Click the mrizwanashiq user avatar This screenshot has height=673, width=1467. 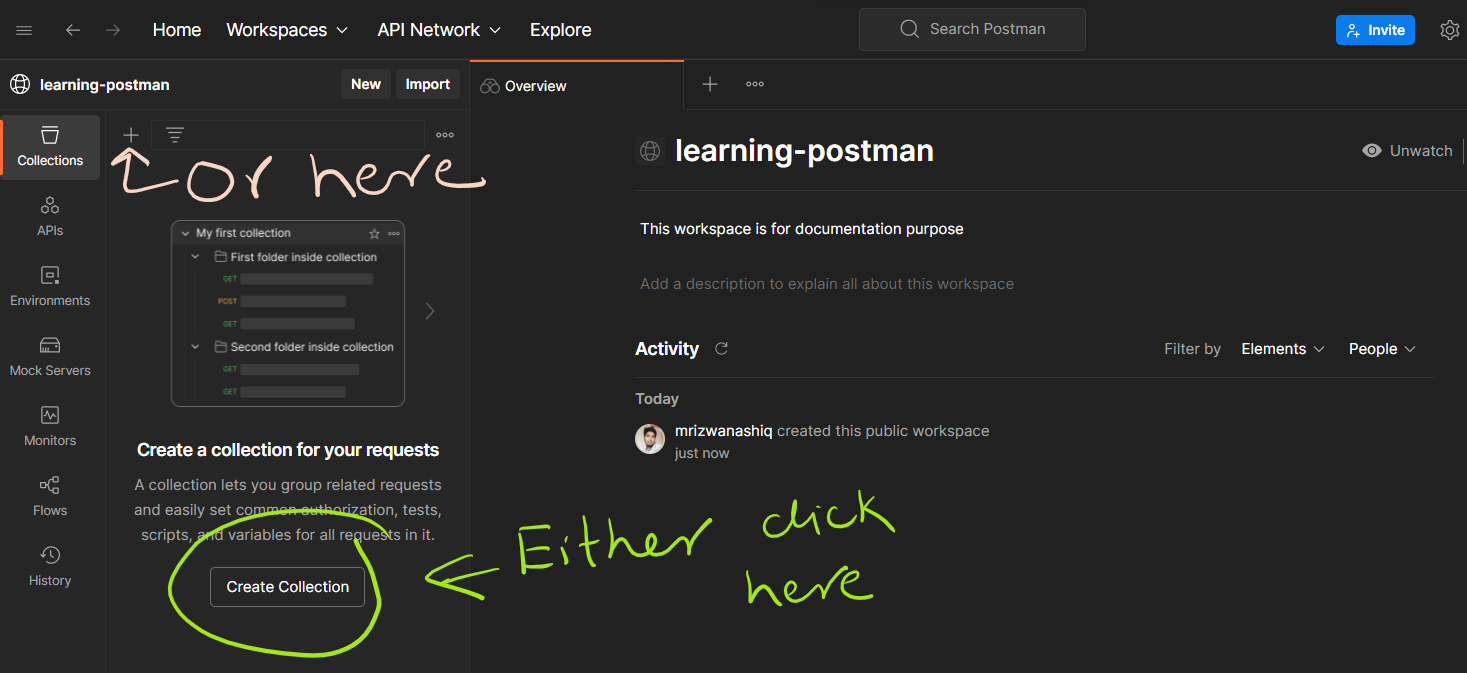[650, 439]
